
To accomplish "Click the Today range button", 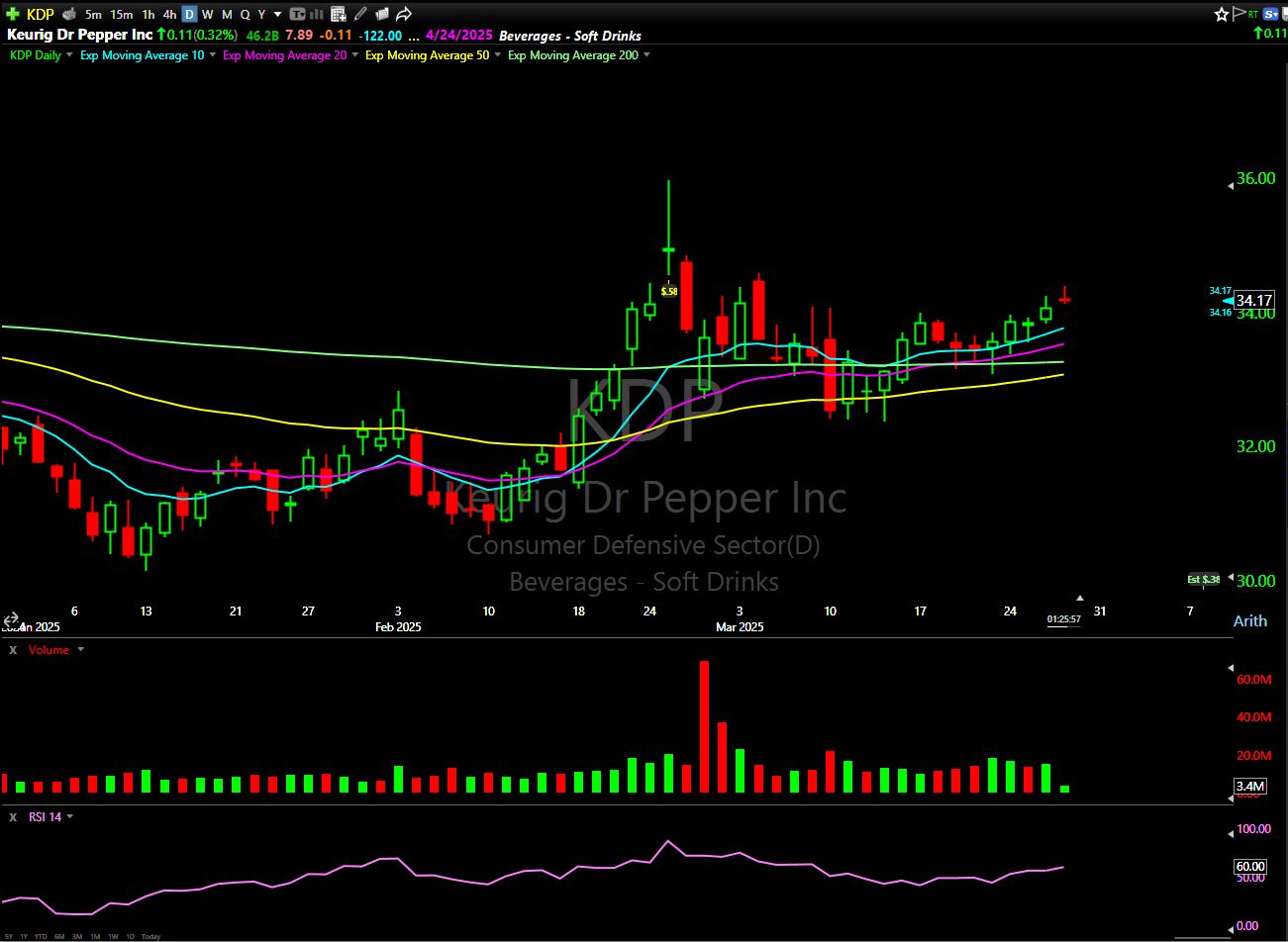I will coord(150,936).
